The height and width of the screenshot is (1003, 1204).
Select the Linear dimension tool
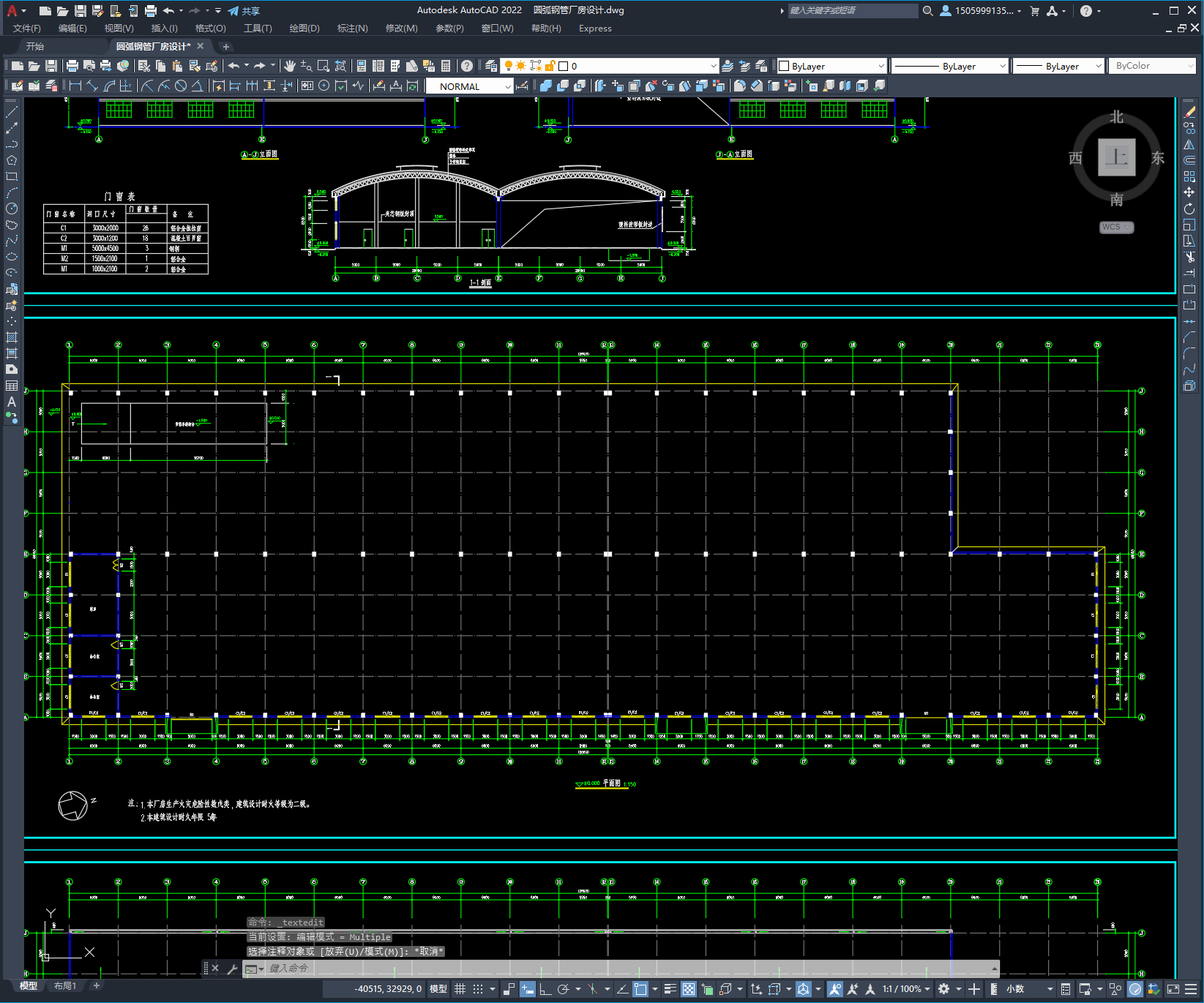tap(75, 86)
